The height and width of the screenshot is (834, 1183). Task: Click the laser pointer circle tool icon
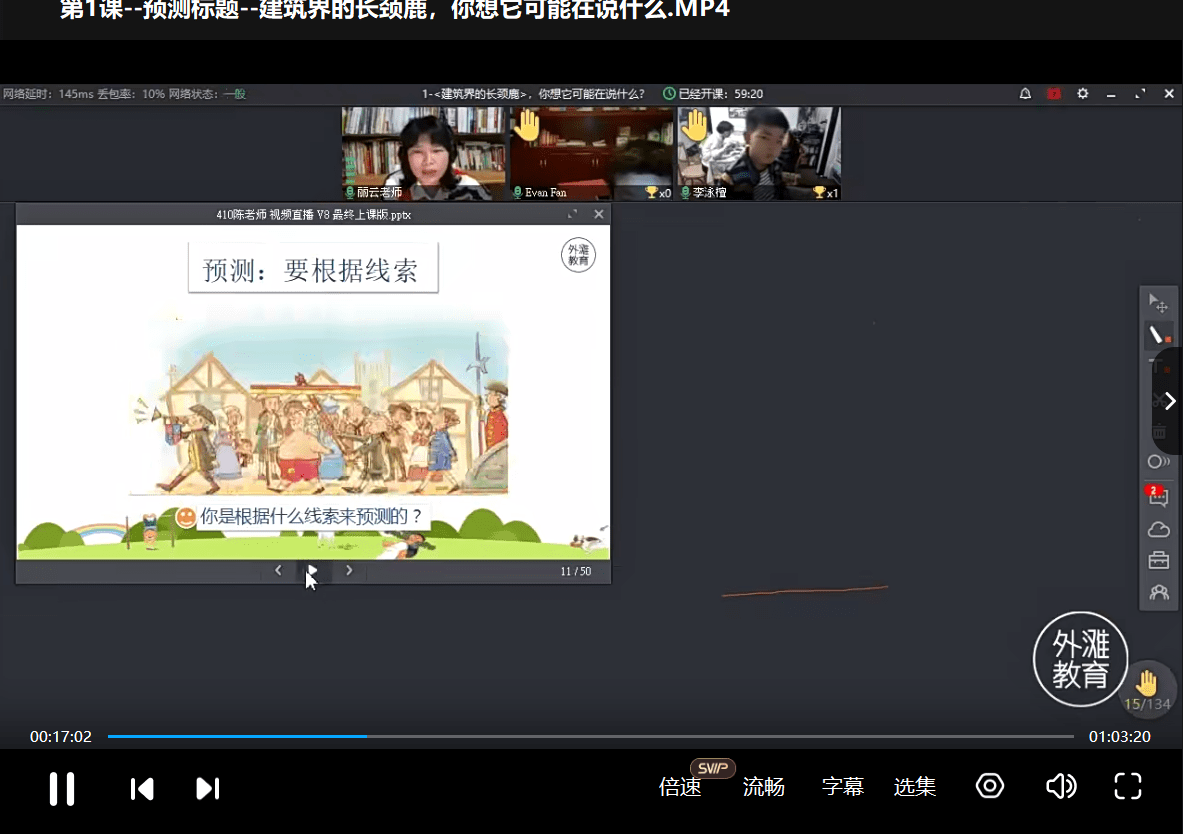click(x=1158, y=461)
